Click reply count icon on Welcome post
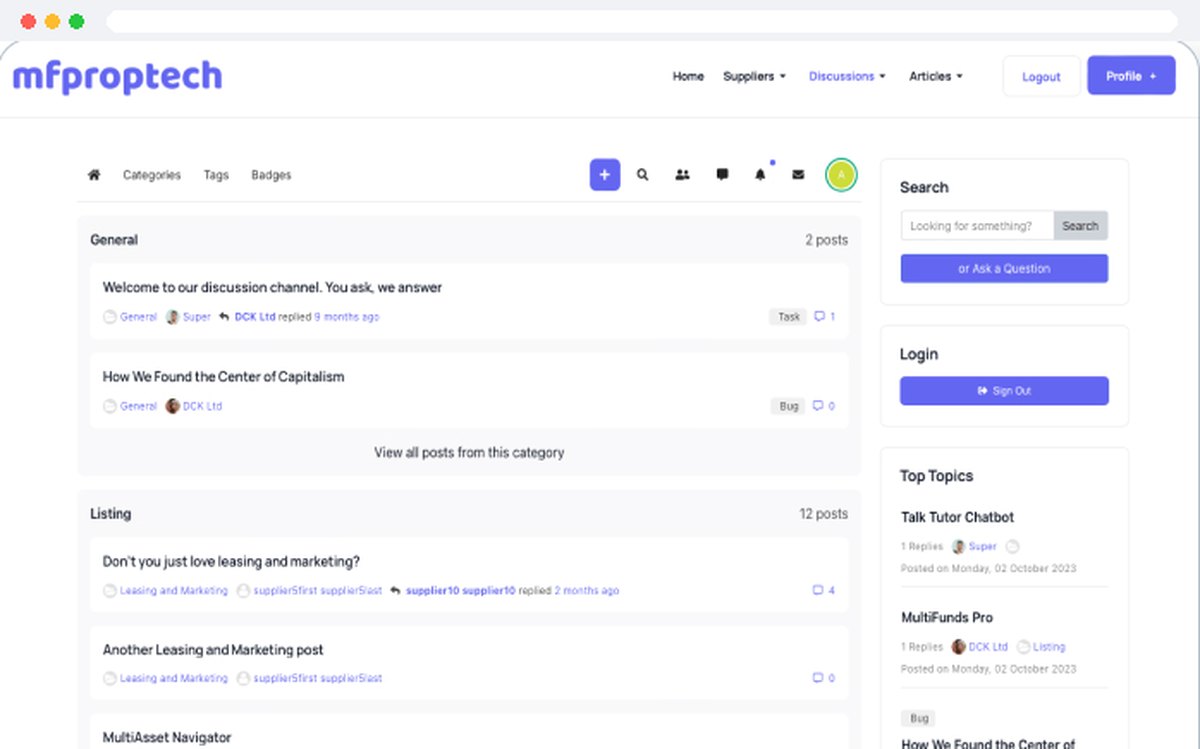 tap(819, 317)
